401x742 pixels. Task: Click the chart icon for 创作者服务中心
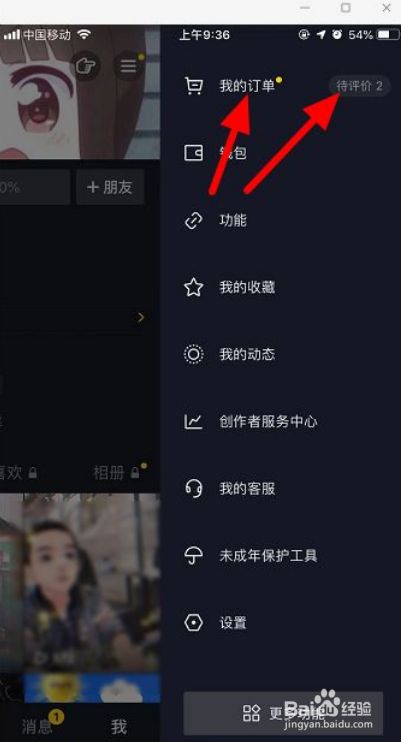193,421
